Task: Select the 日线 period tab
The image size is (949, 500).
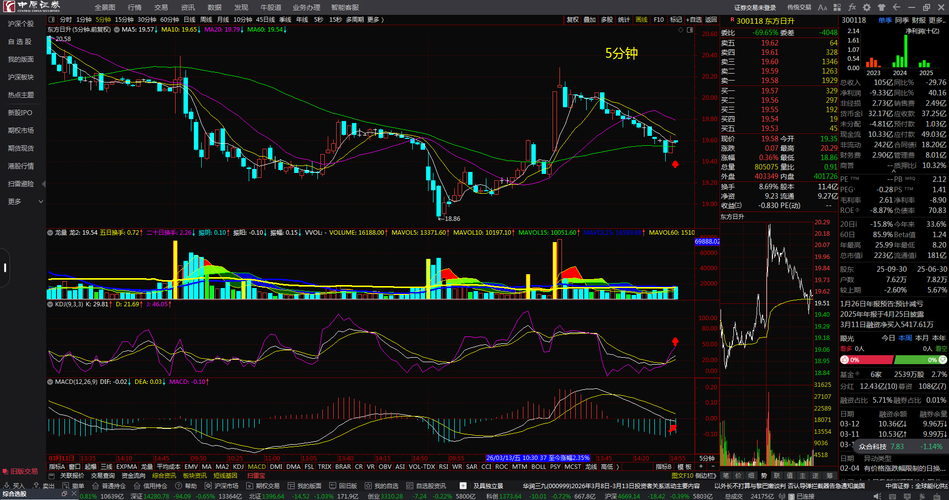Action: click(189, 20)
